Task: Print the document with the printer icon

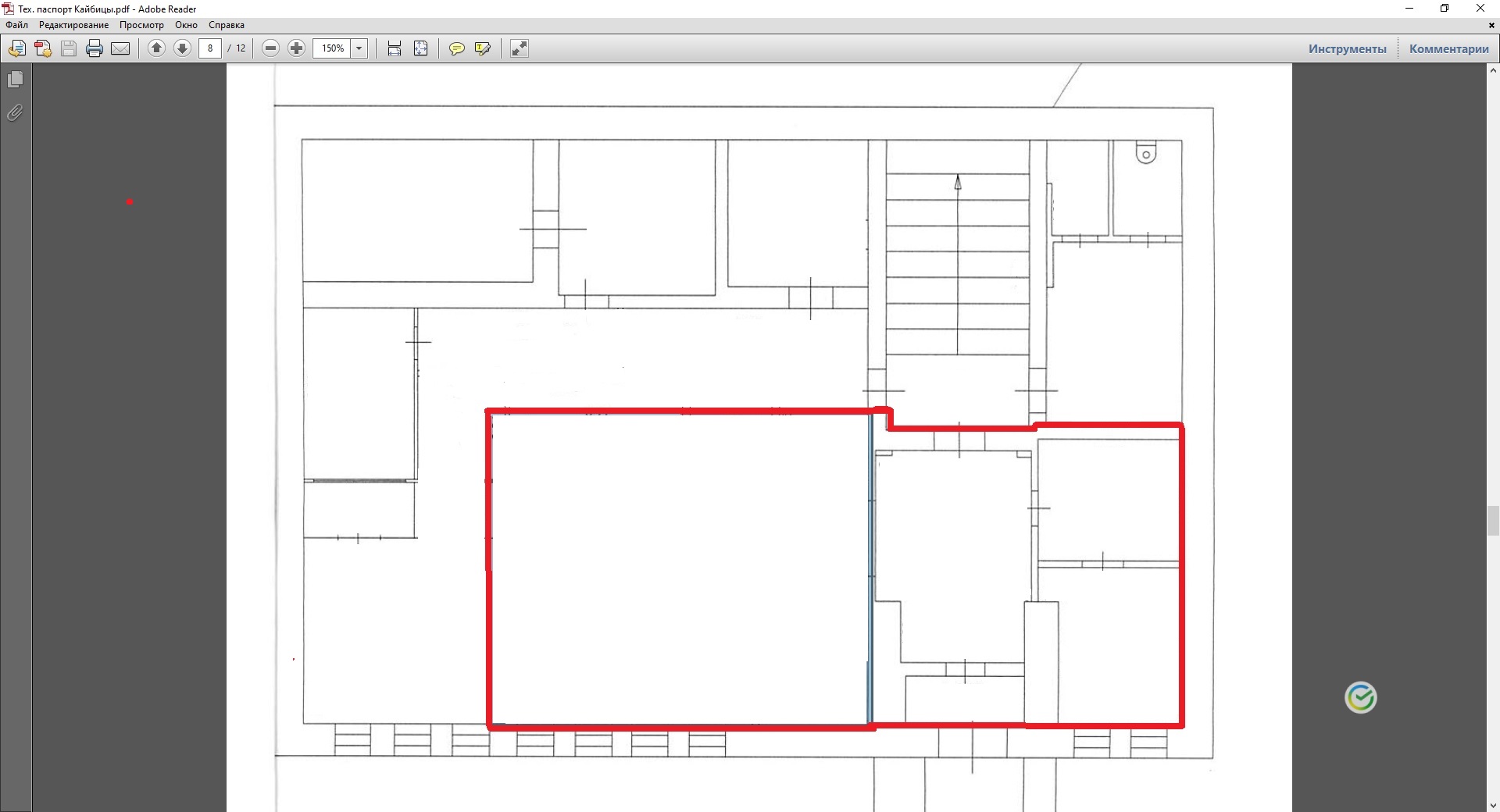Action: (95, 48)
